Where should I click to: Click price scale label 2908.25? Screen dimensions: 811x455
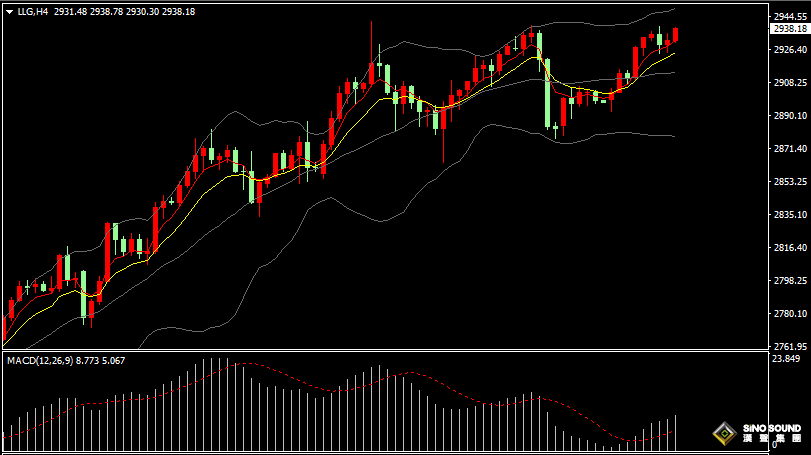[790, 83]
